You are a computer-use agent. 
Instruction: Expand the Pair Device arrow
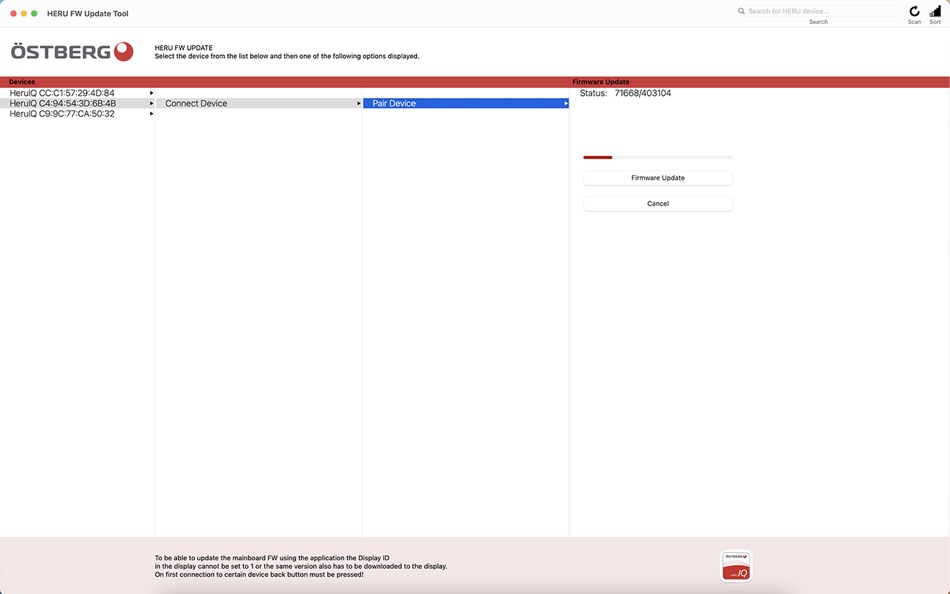pyautogui.click(x=566, y=103)
